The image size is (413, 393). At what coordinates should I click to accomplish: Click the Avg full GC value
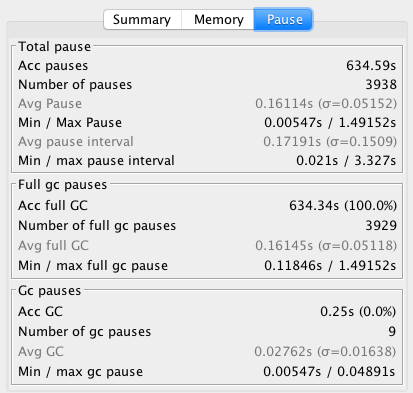(x=326, y=246)
